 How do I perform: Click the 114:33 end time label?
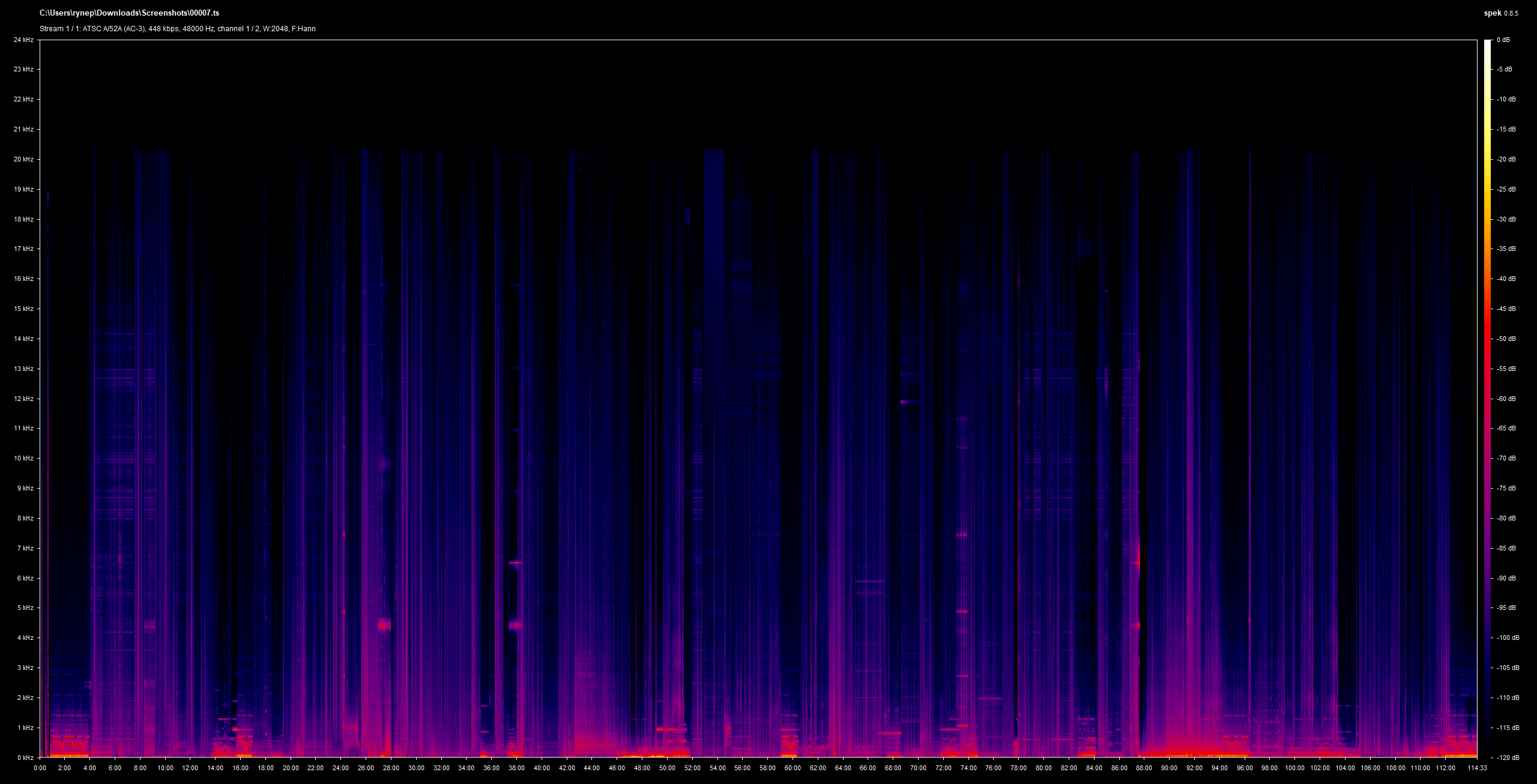coord(1476,768)
